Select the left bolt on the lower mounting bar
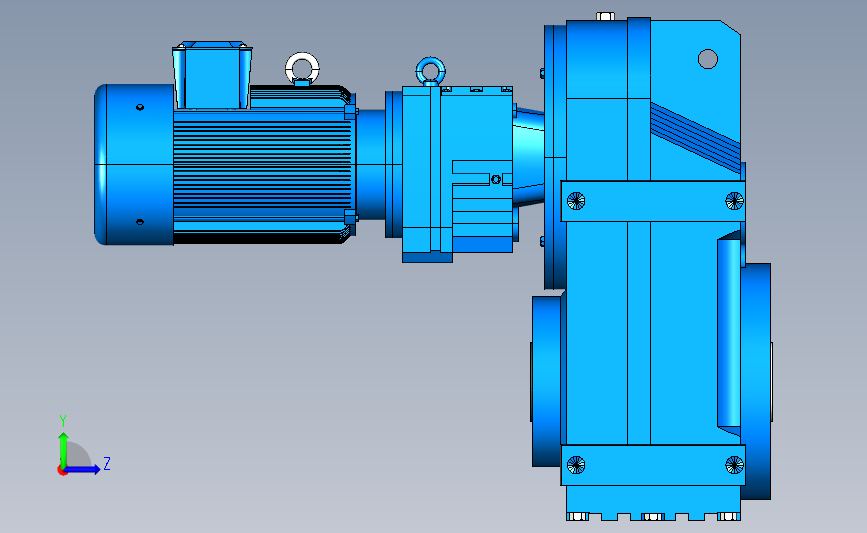867x533 pixels. 576,465
